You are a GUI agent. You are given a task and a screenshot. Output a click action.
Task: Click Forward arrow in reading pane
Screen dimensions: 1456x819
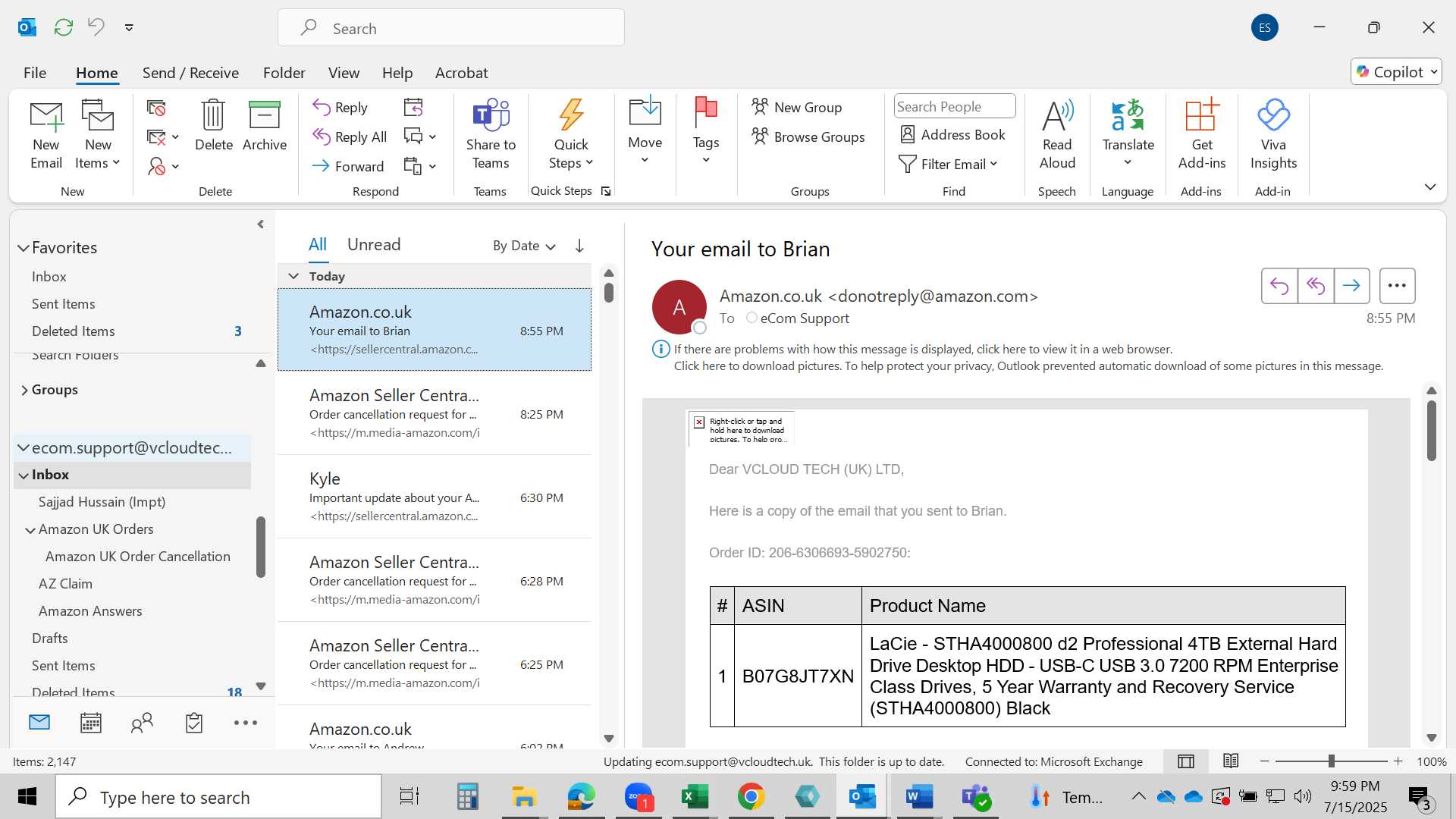point(1351,286)
